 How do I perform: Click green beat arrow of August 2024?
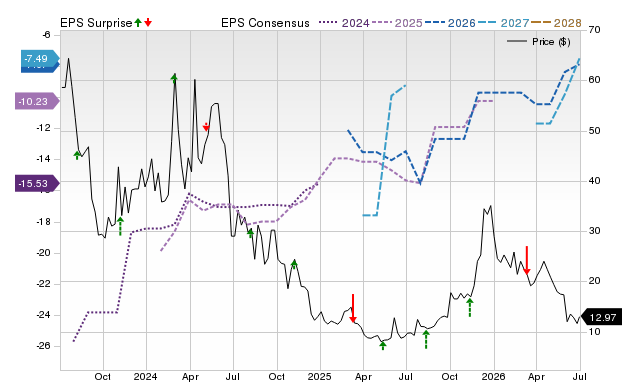click(251, 233)
